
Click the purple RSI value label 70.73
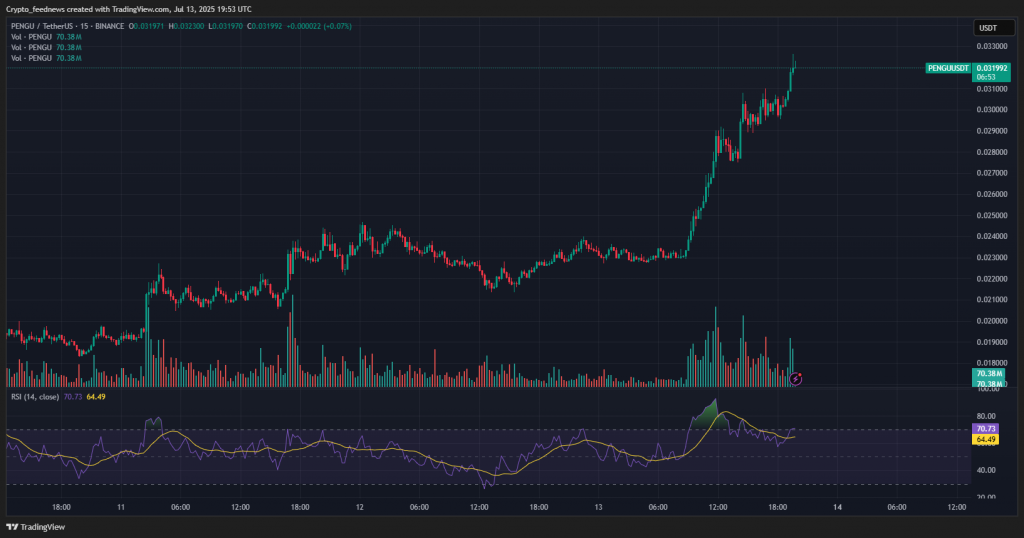985,428
